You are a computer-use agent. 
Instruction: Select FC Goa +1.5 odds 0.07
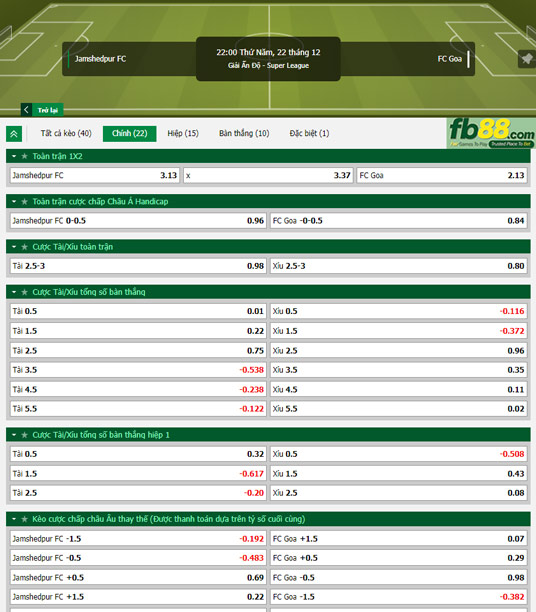(399, 539)
